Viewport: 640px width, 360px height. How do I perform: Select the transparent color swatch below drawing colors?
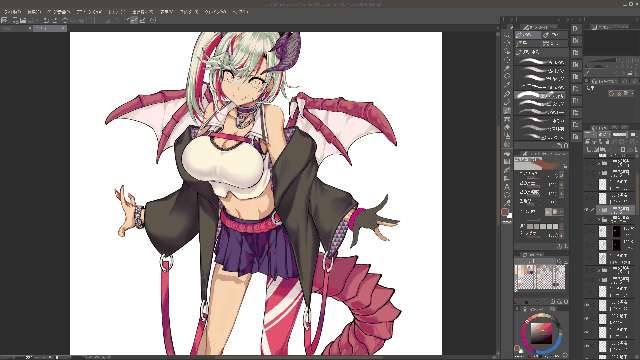[507, 221]
